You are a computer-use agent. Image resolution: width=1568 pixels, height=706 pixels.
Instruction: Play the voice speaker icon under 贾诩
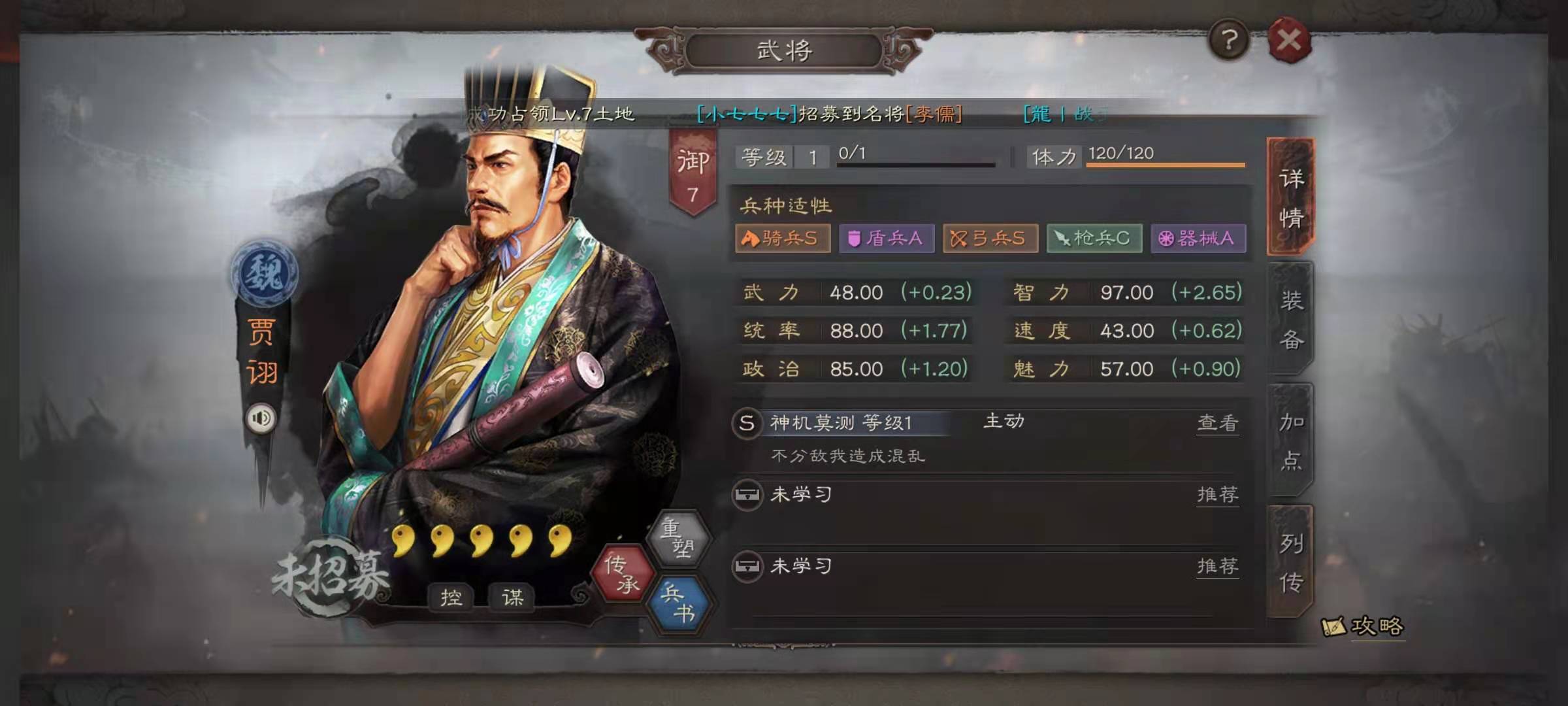pyautogui.click(x=261, y=418)
